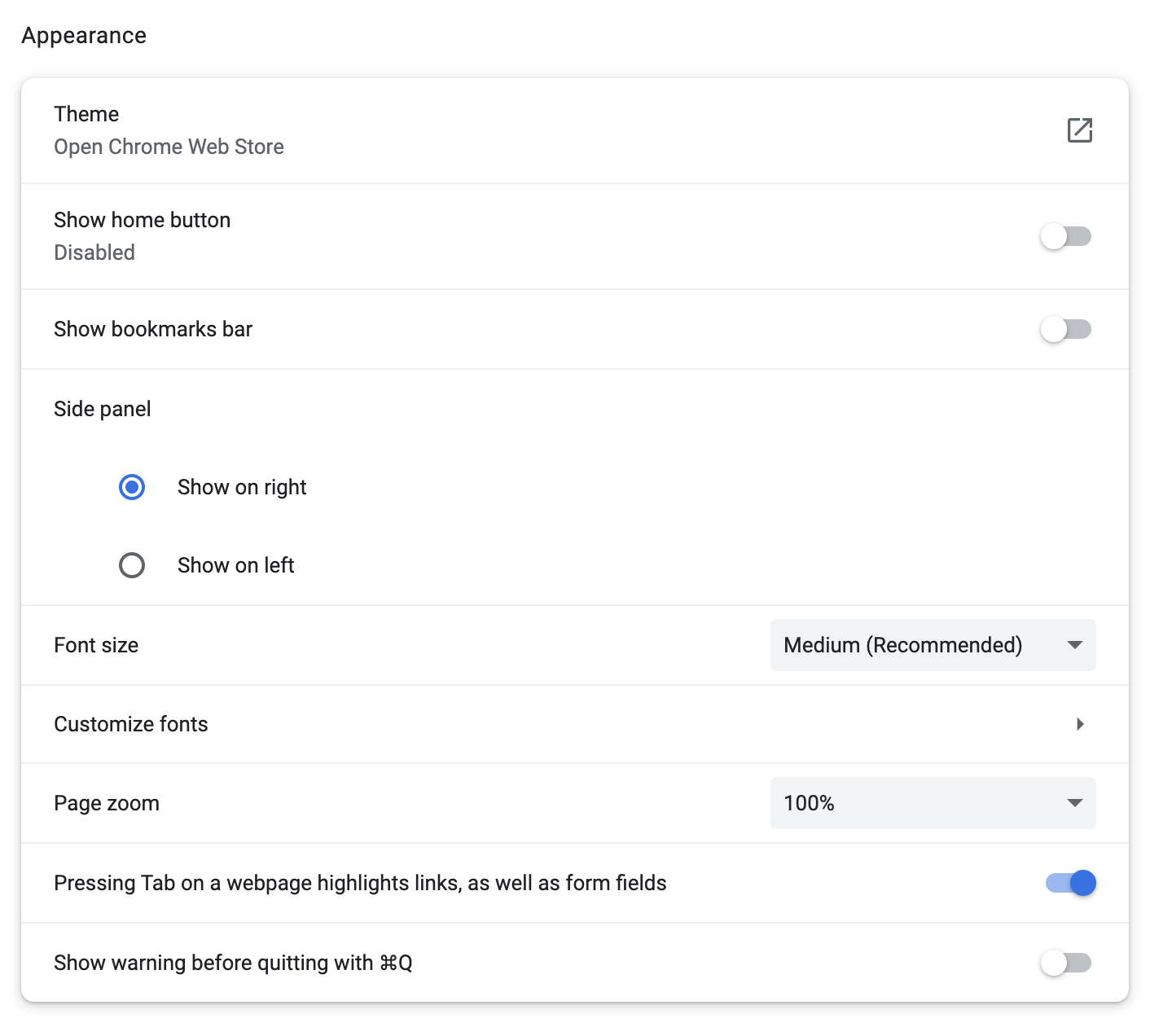Select Show on right for side panel
1150x1036 pixels.
point(131,487)
